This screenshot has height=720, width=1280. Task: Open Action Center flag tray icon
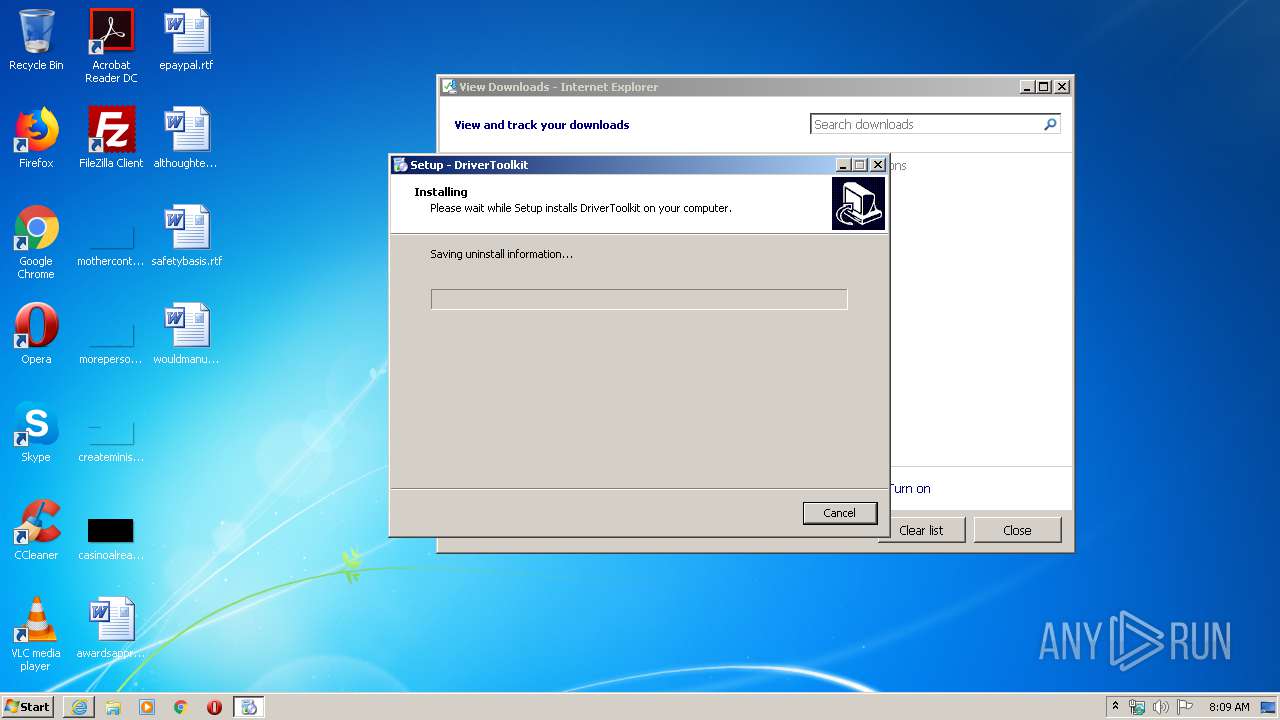click(x=1184, y=707)
